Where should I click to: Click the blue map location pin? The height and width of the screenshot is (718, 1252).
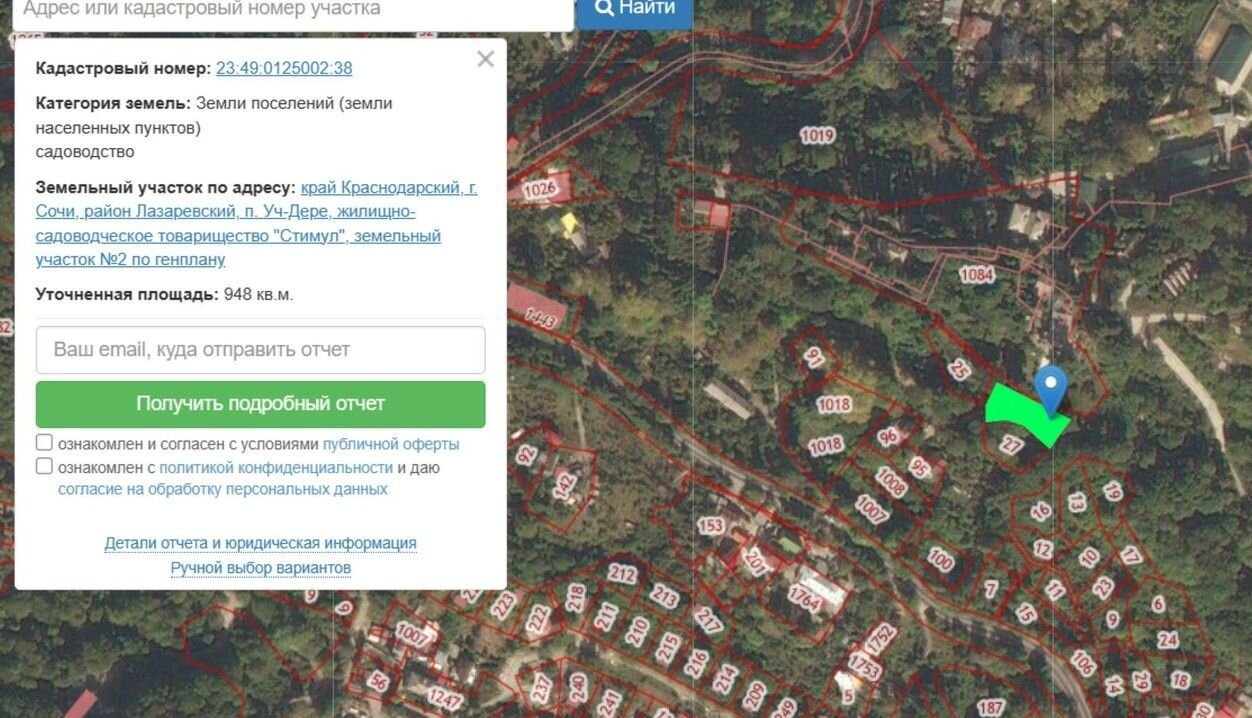point(1050,389)
